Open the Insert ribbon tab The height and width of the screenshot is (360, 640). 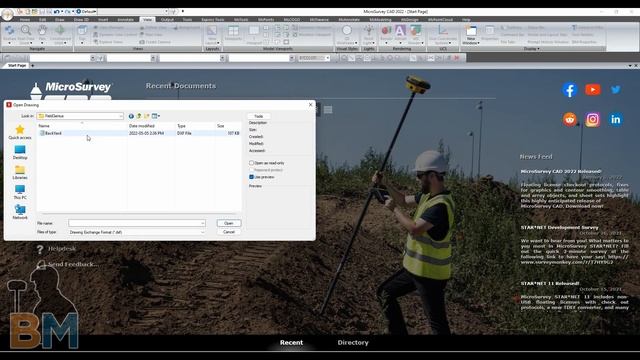click(103, 20)
